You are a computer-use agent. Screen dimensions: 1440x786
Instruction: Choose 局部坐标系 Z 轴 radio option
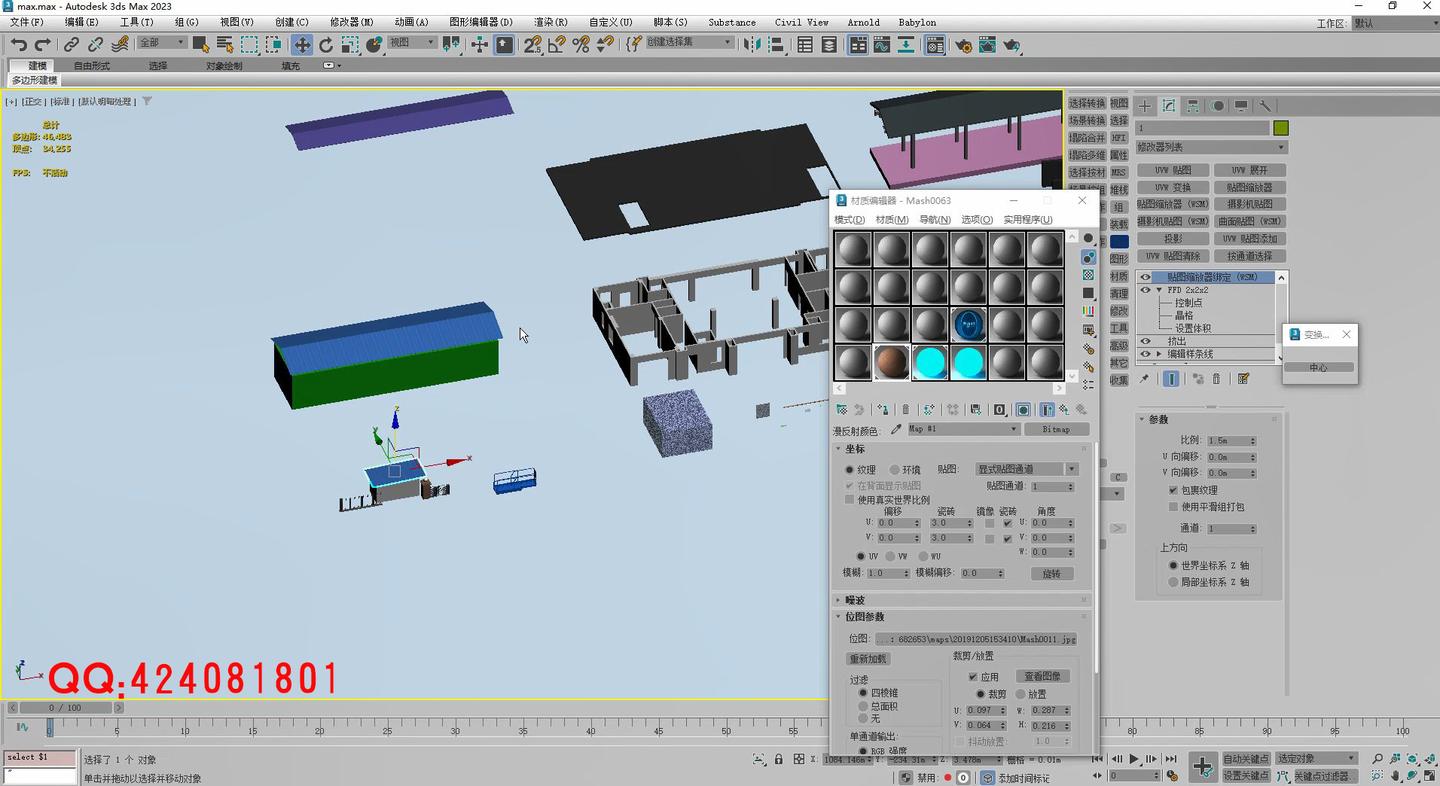click(1173, 582)
